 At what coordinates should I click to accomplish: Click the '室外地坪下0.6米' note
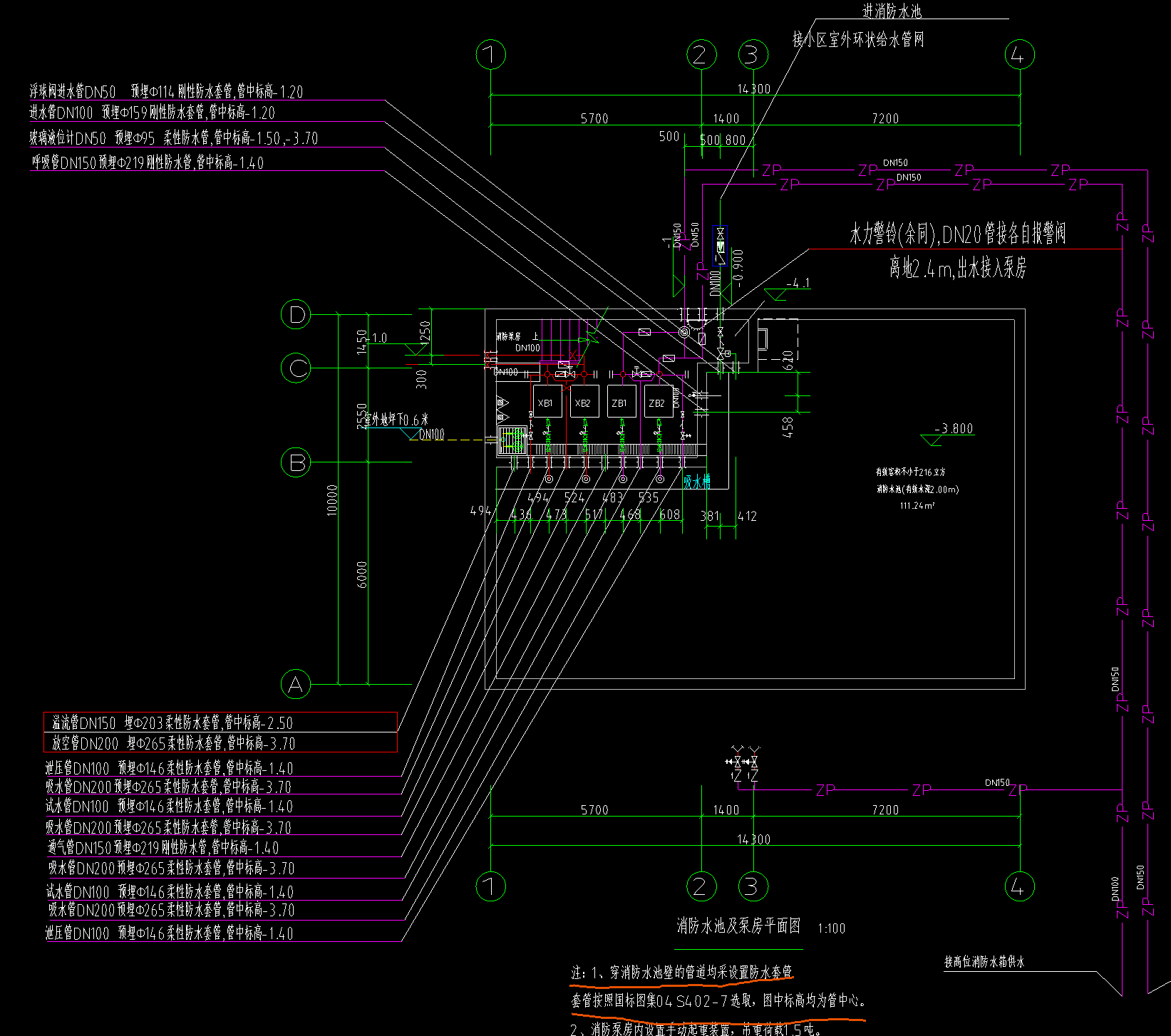click(397, 420)
